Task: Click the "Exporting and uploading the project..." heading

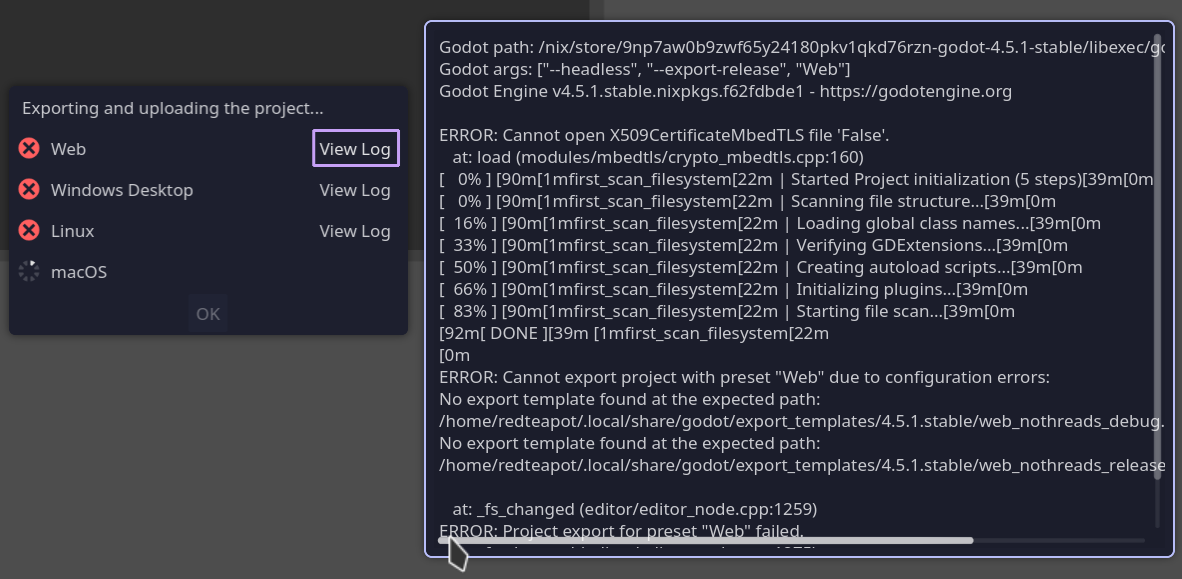Action: (173, 108)
